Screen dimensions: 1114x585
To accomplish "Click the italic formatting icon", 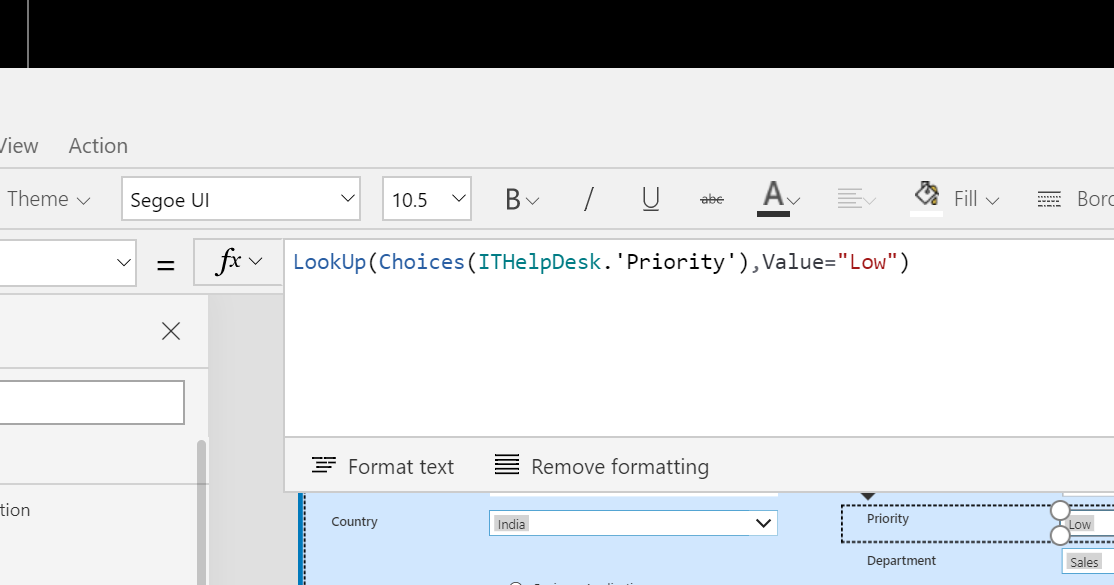I will click(588, 199).
